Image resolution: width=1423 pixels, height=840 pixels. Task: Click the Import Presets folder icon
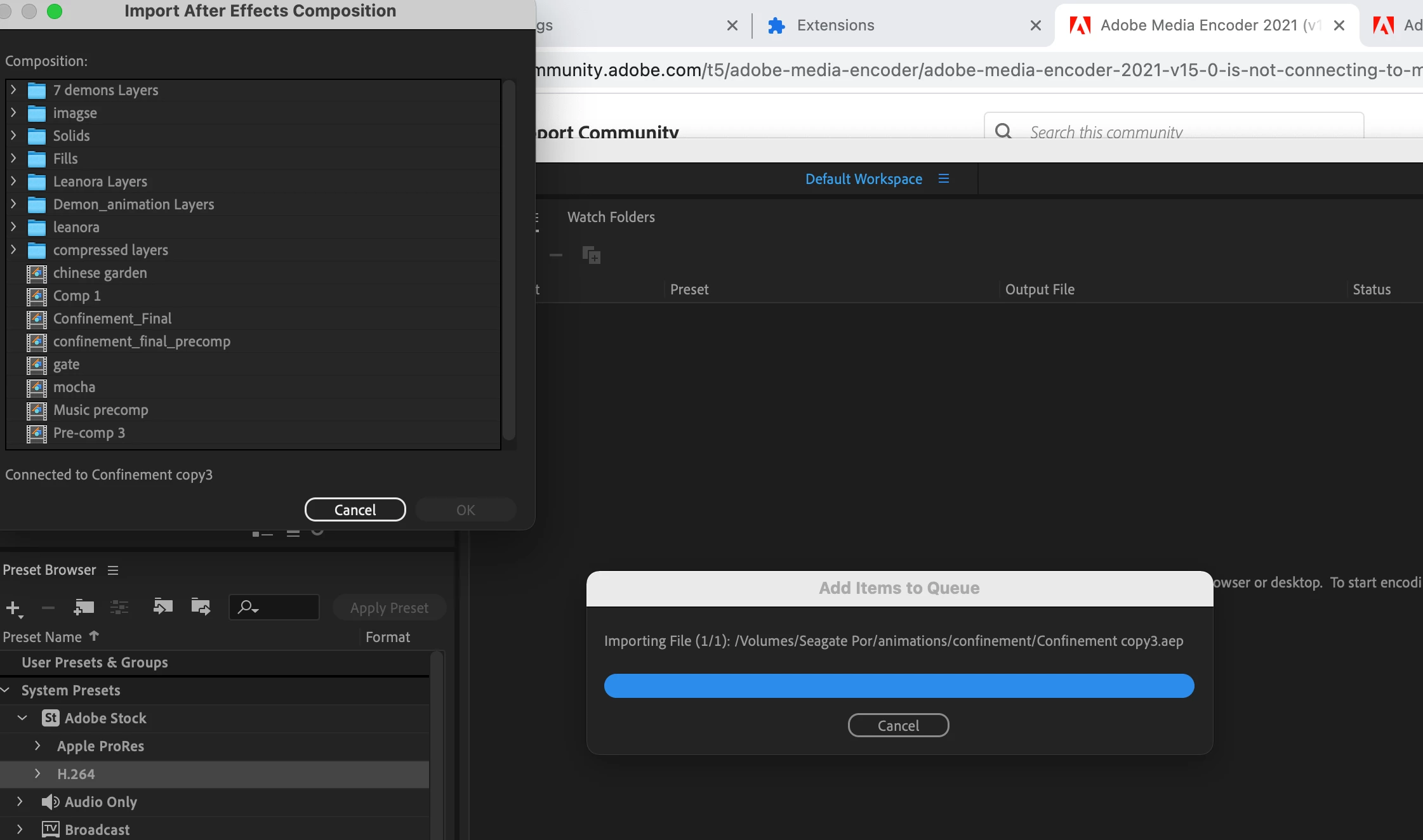162,607
